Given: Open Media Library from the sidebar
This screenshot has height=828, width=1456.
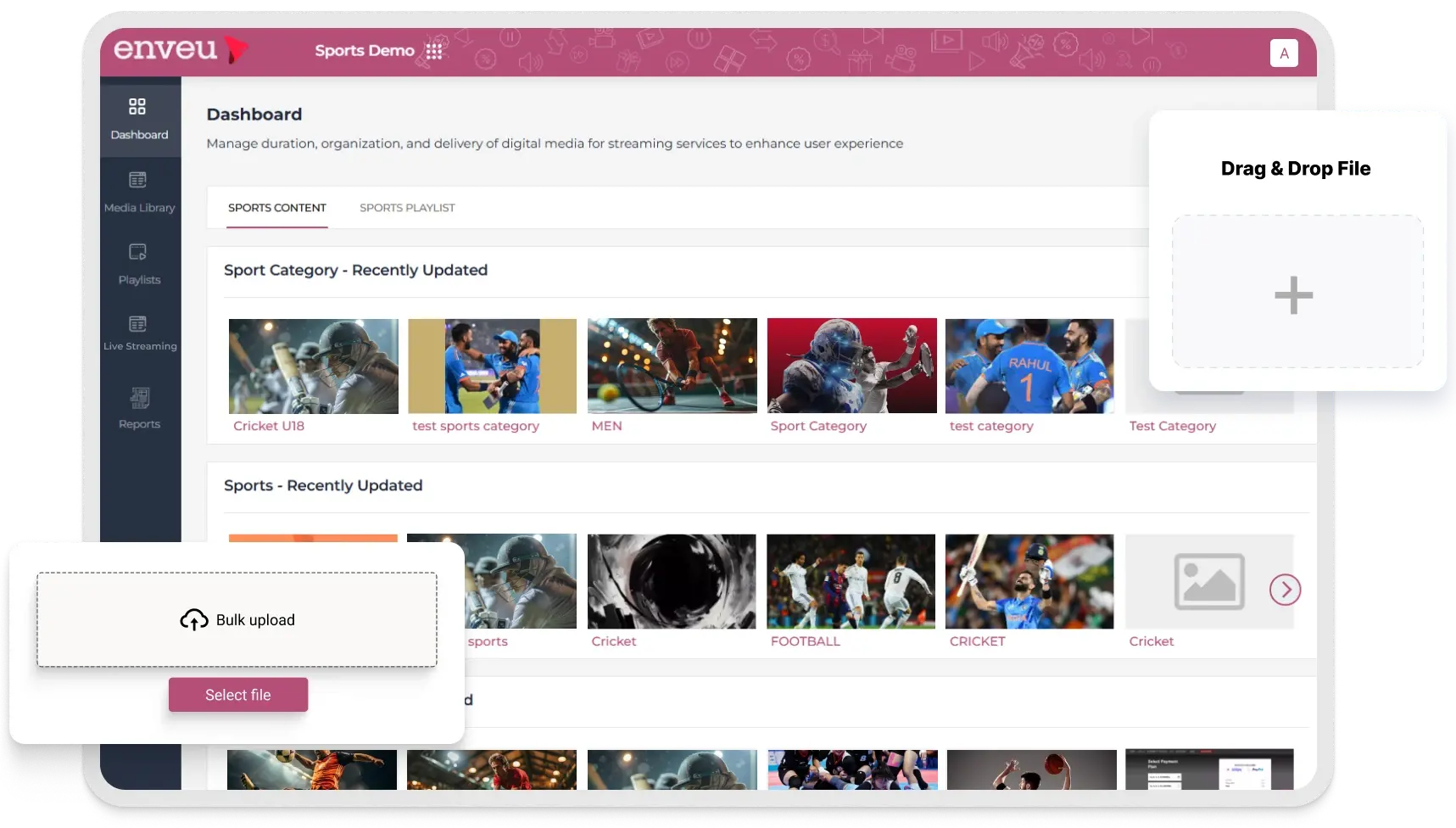Looking at the screenshot, I should (138, 181).
